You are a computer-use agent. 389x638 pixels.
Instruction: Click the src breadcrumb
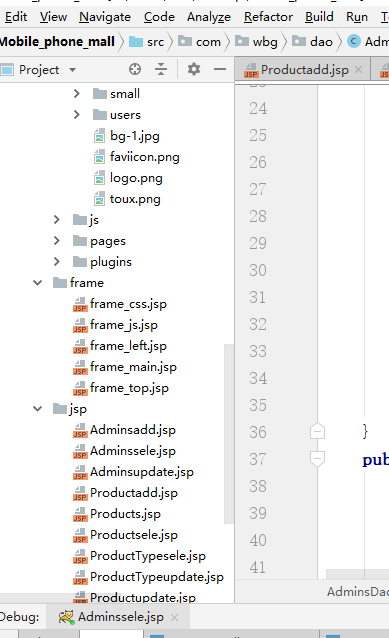(x=147, y=42)
